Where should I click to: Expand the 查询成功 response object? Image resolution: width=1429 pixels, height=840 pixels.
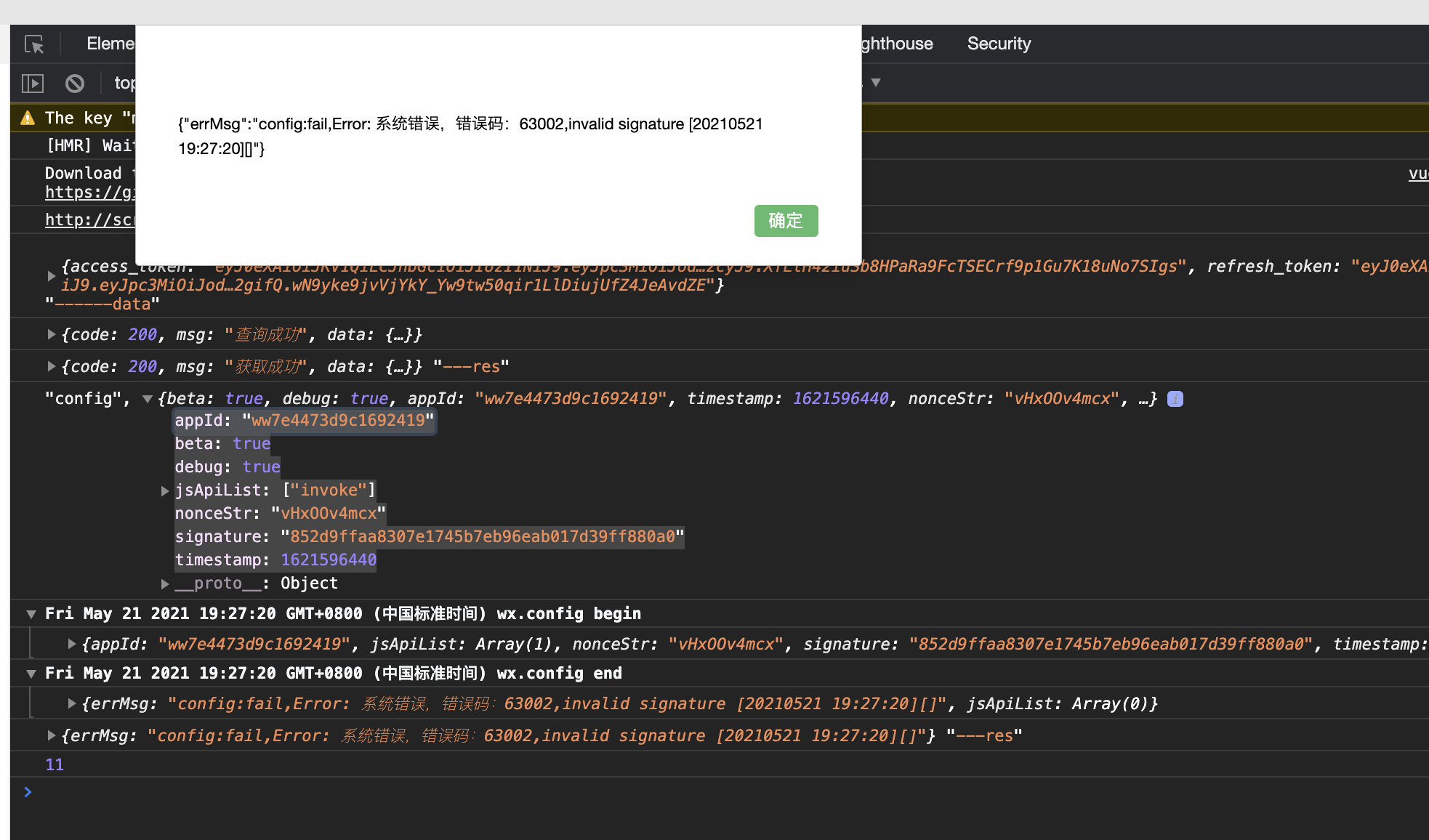pyautogui.click(x=51, y=334)
